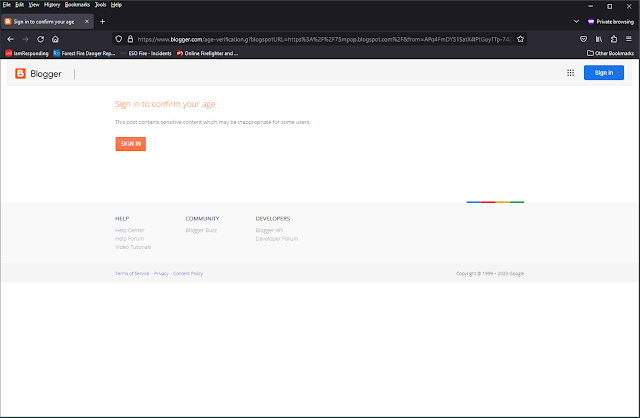Image resolution: width=640 pixels, height=418 pixels.
Task: Open the Library bookshelf icon
Action: pyautogui.click(x=599, y=39)
